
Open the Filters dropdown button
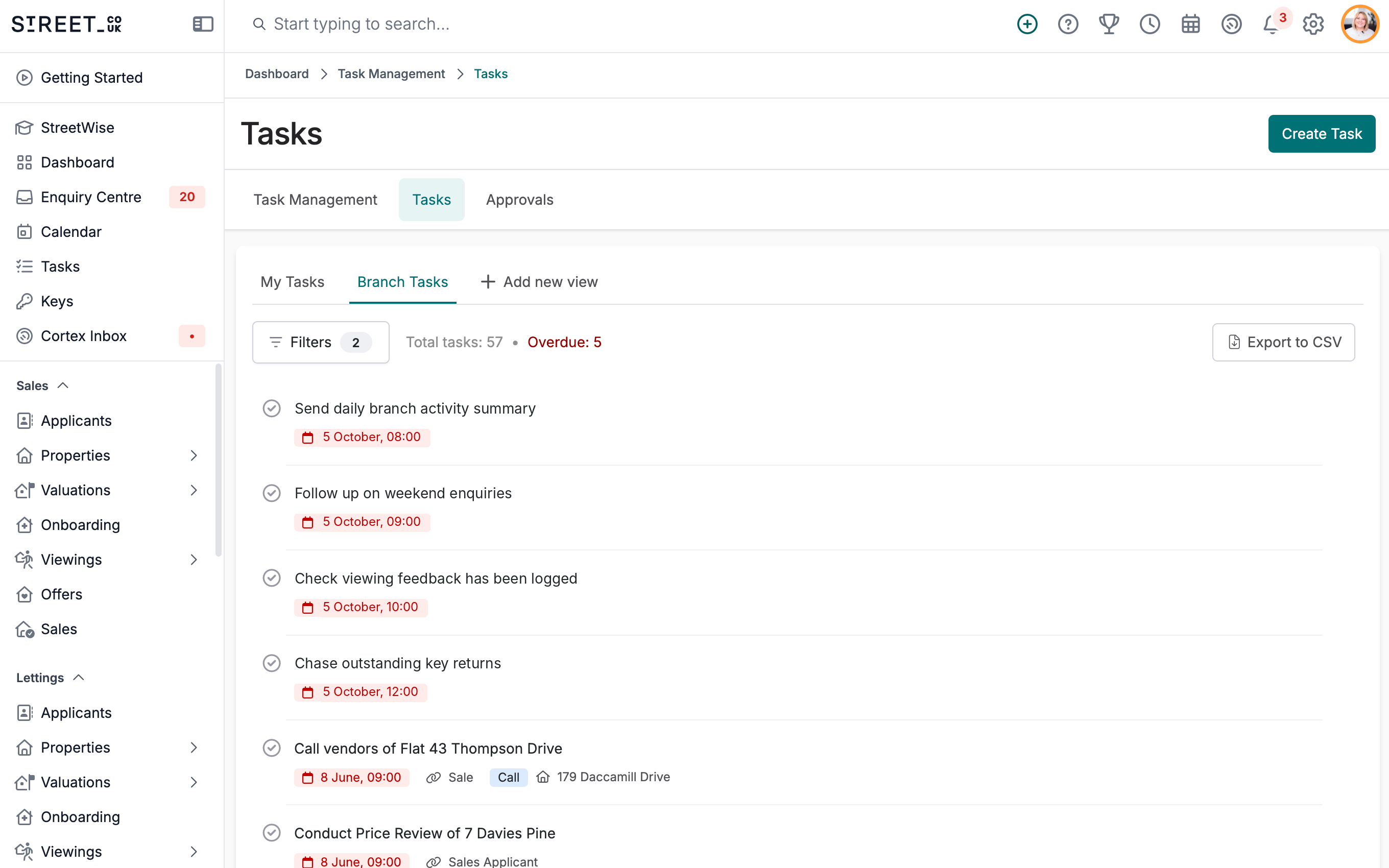321,342
